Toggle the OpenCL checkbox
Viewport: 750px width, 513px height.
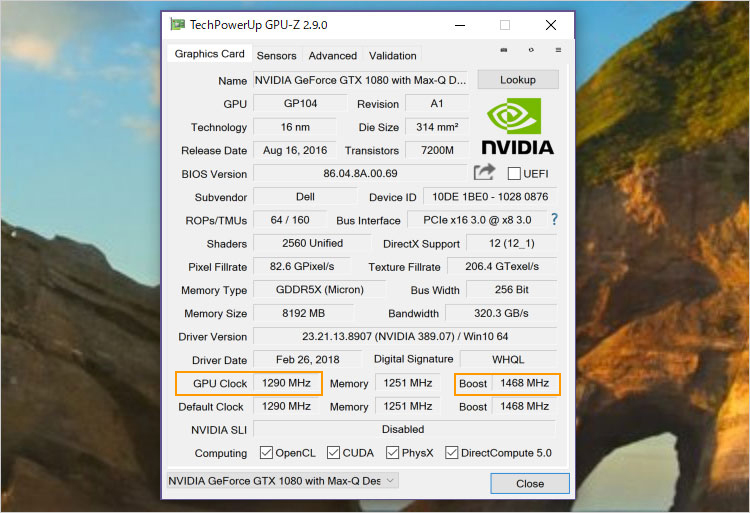click(266, 452)
